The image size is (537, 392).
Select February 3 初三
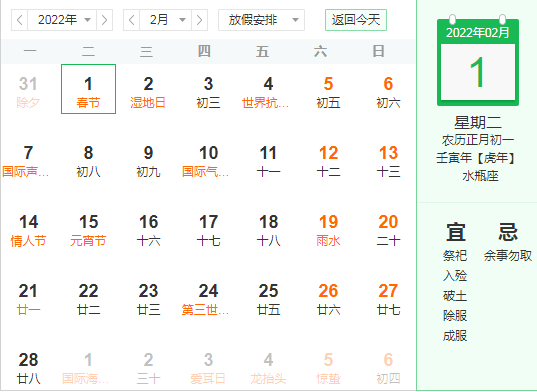[x=208, y=92]
